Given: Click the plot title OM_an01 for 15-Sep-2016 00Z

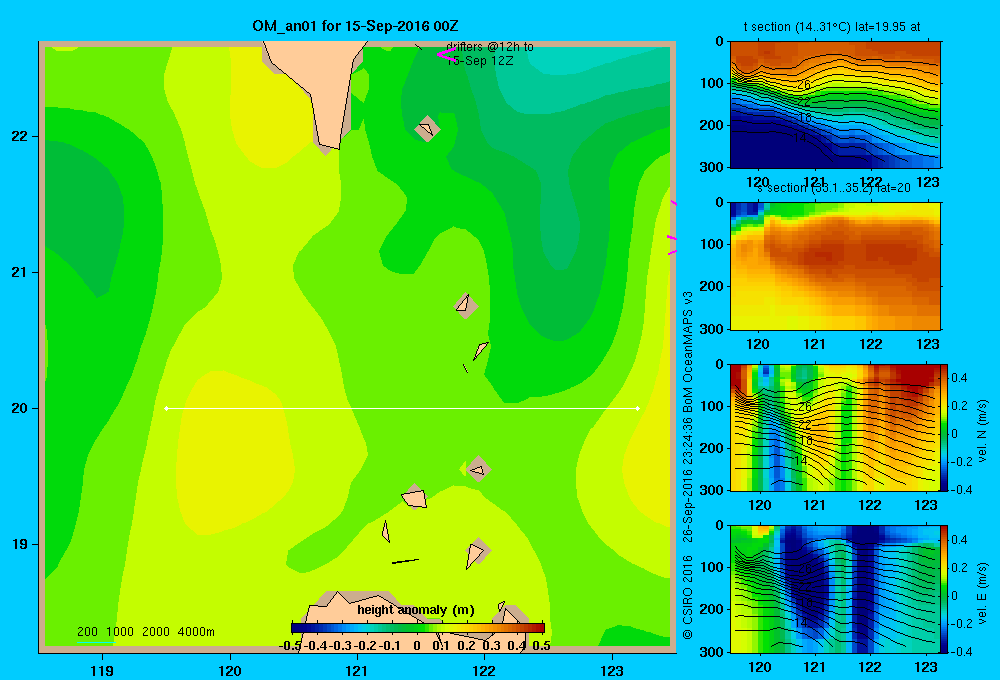Looking at the screenshot, I should coord(355,26).
